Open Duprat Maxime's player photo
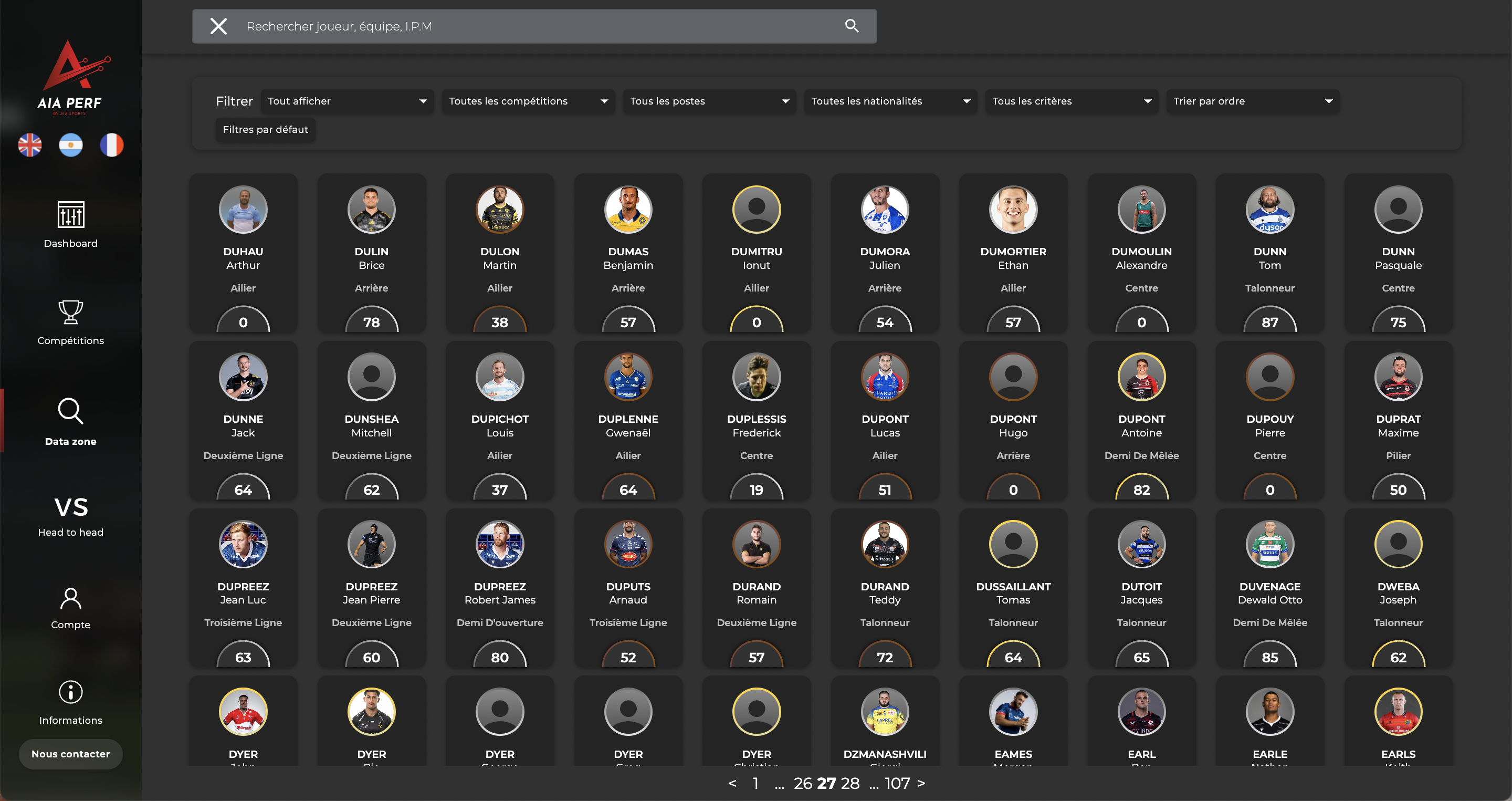 pyautogui.click(x=1399, y=377)
